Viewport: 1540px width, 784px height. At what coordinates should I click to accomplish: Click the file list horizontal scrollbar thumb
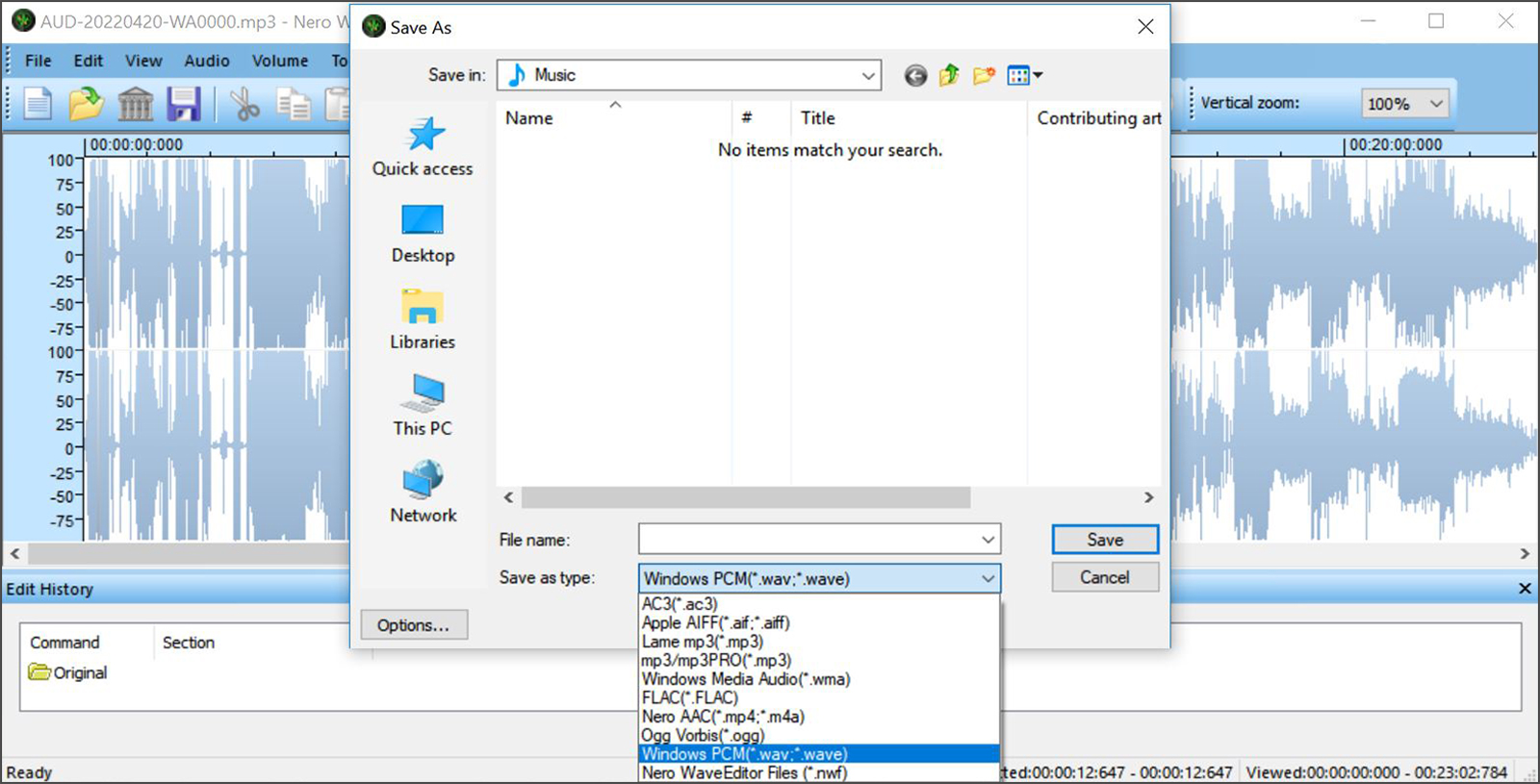pos(746,497)
